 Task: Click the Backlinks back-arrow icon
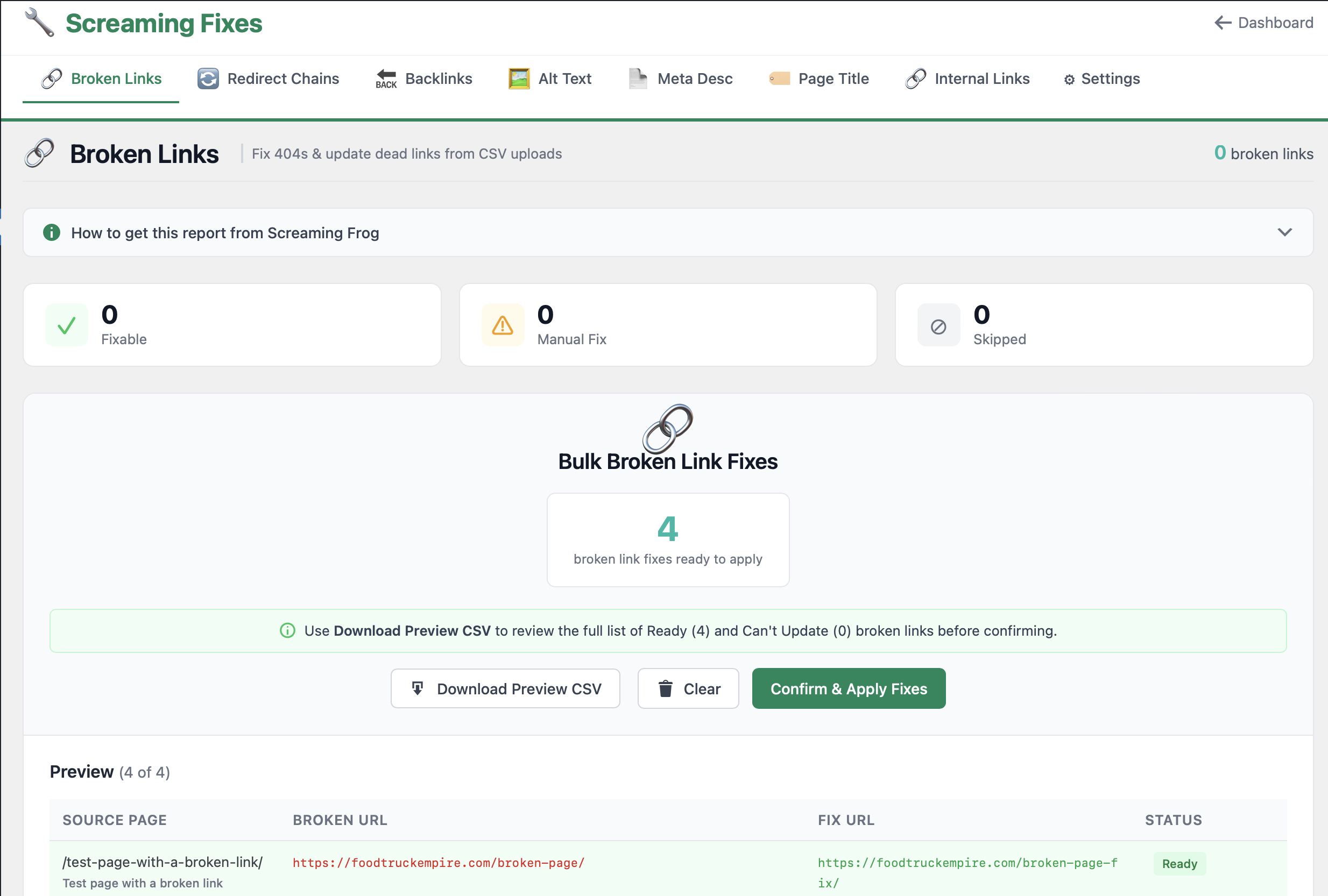385,78
